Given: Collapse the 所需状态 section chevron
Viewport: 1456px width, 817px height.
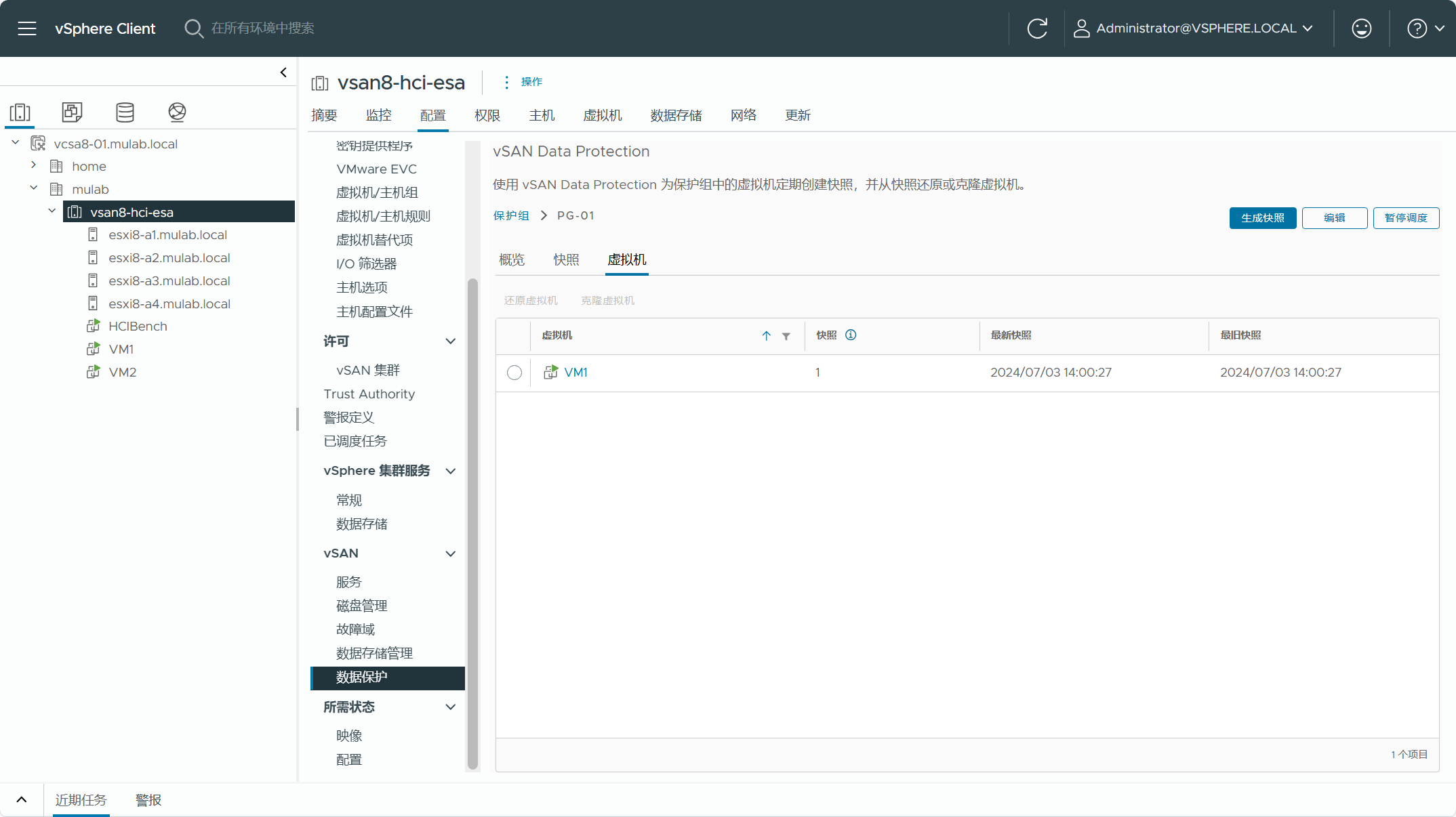Looking at the screenshot, I should tap(450, 707).
